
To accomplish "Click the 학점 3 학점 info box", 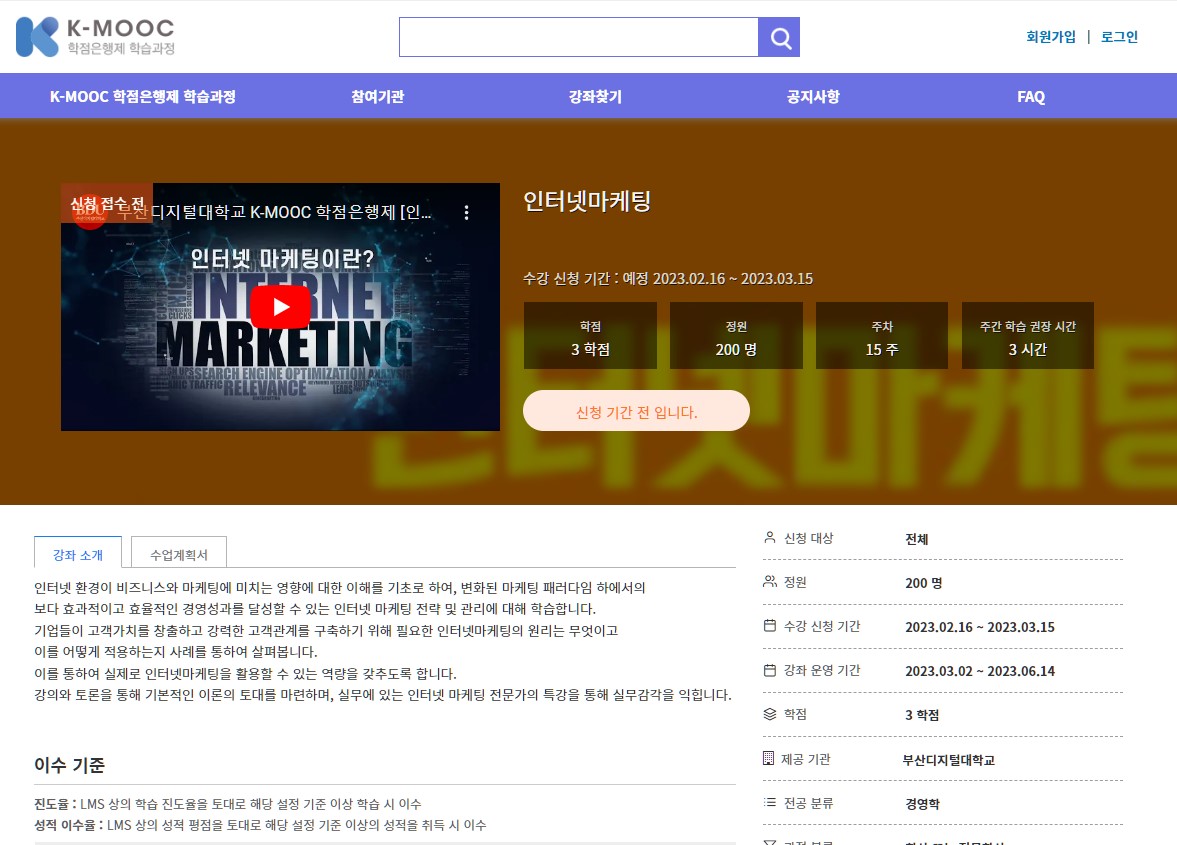I will pyautogui.click(x=590, y=335).
